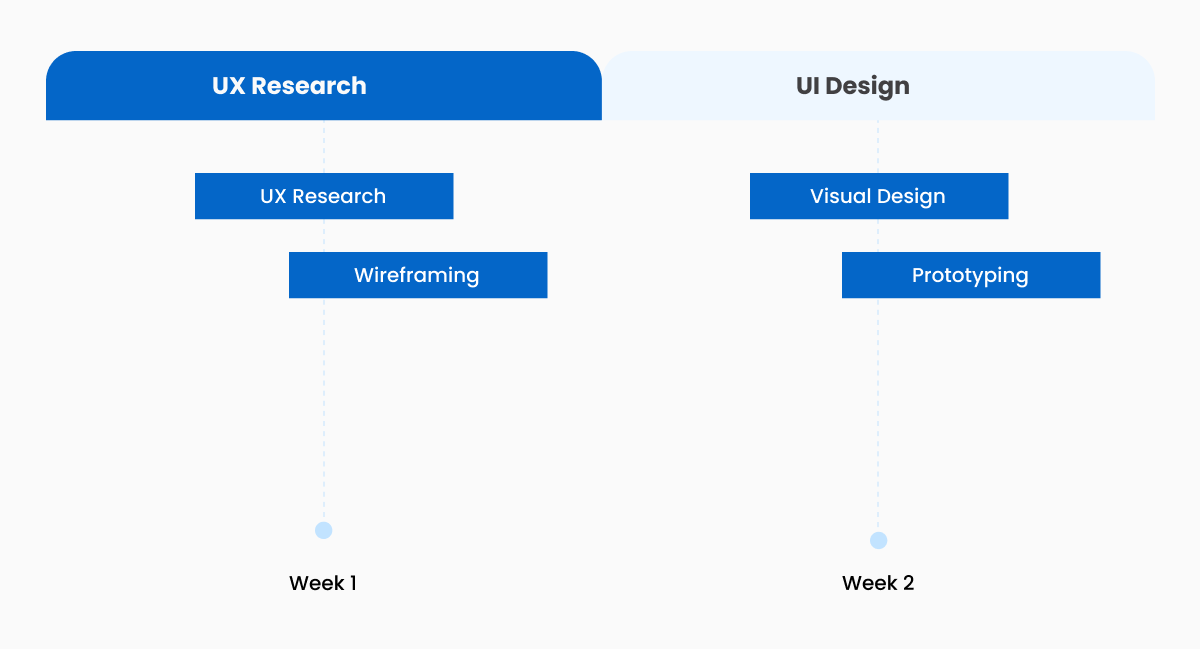Switch to the UI Design tab
This screenshot has height=649, width=1200.
[x=878, y=86]
